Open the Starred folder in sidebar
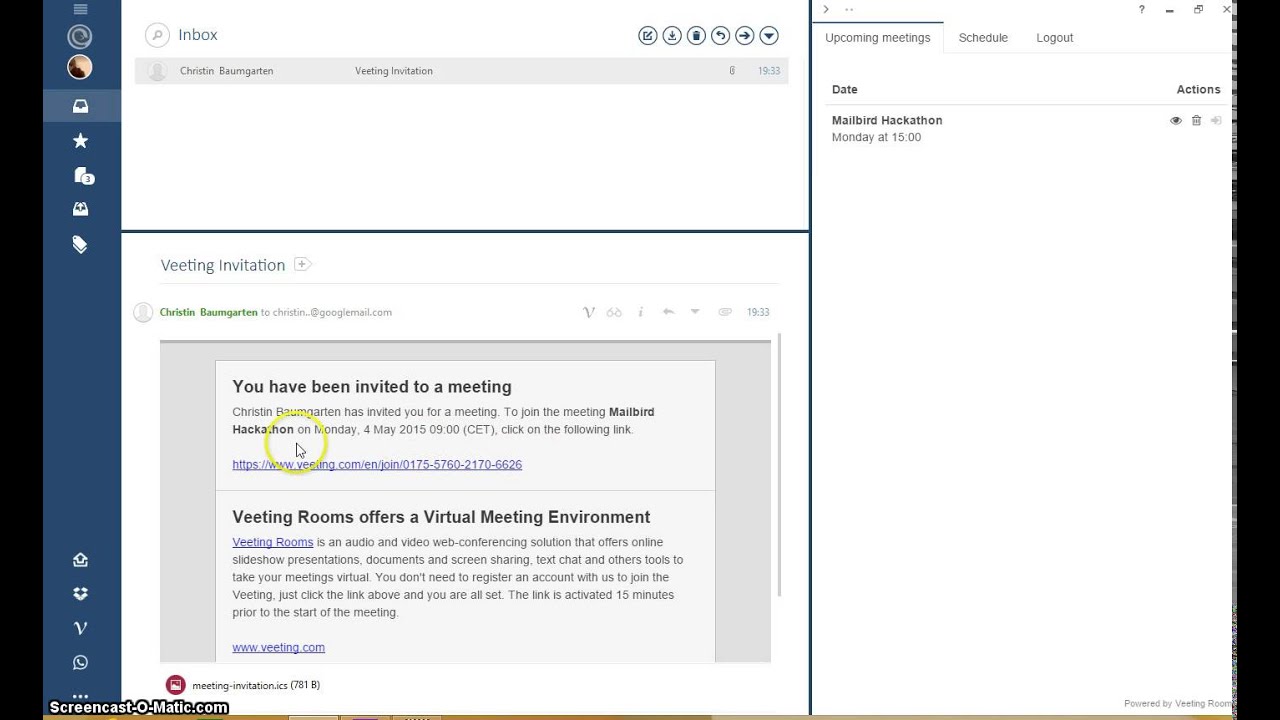 (x=80, y=141)
